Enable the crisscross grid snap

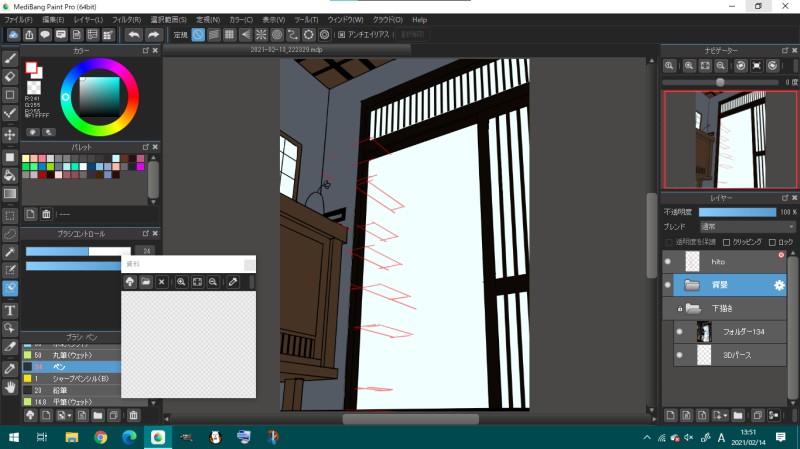230,35
